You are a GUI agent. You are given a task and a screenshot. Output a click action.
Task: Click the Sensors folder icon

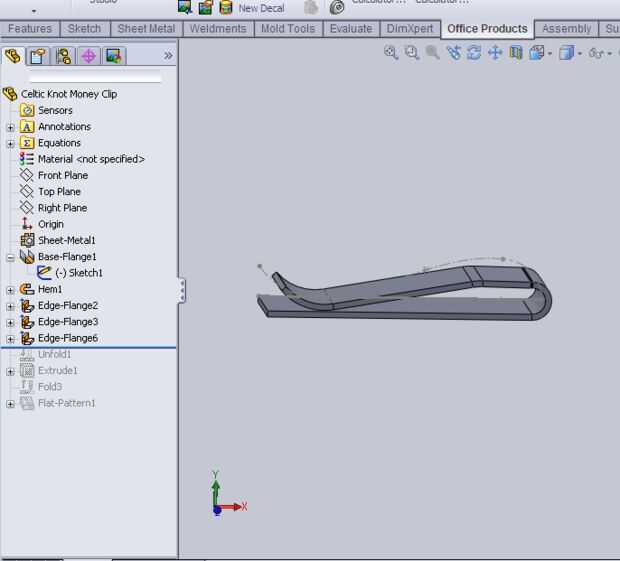click(27, 110)
